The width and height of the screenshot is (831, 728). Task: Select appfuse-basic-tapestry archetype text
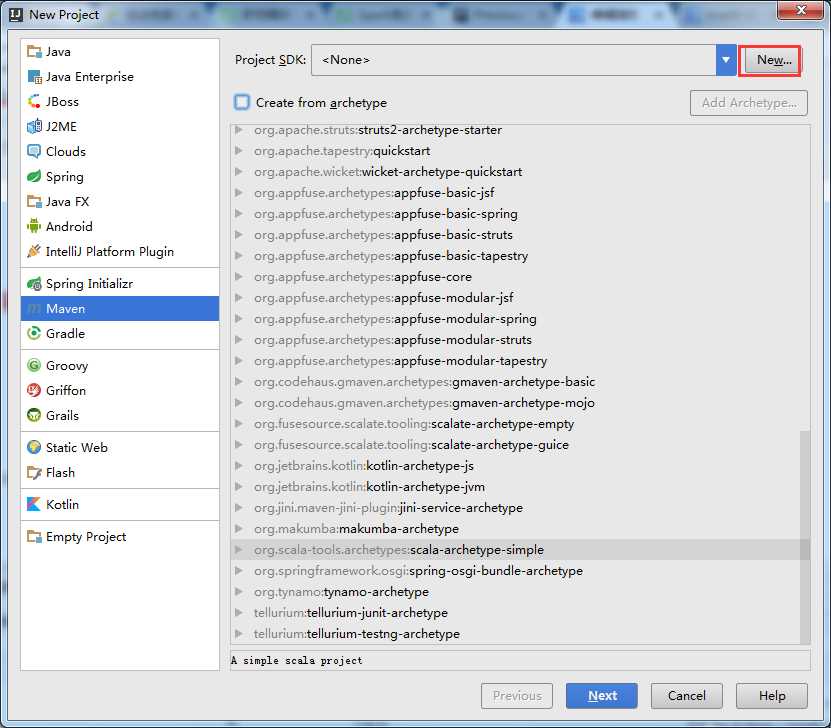pos(461,256)
